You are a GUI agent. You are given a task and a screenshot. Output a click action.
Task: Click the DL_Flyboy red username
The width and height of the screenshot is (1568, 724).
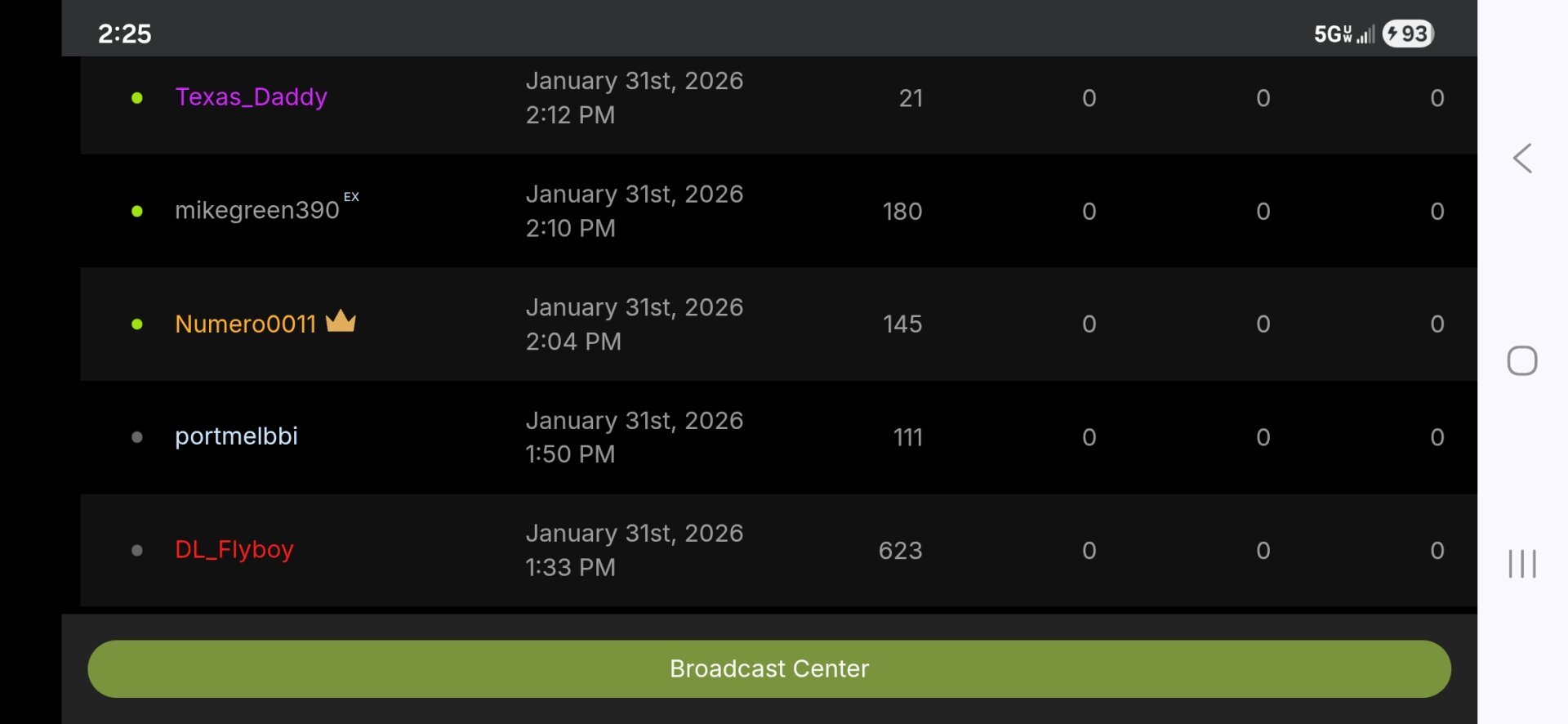click(234, 549)
